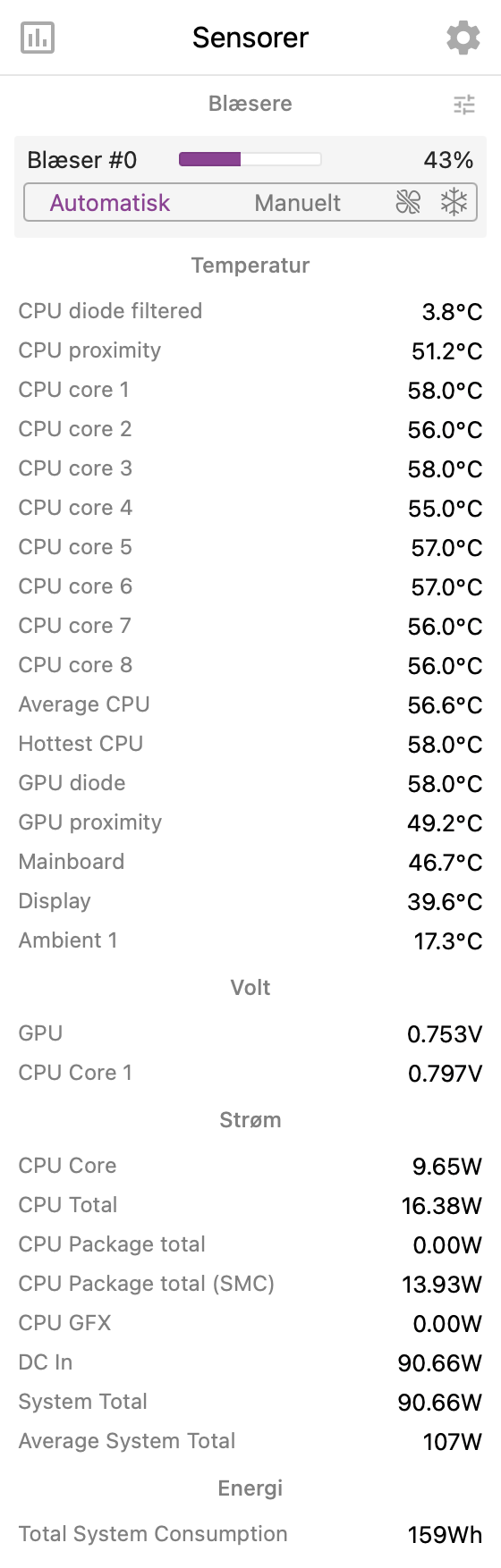Select the CPU proximity temperature row
The width and height of the screenshot is (501, 1568).
[x=250, y=350]
